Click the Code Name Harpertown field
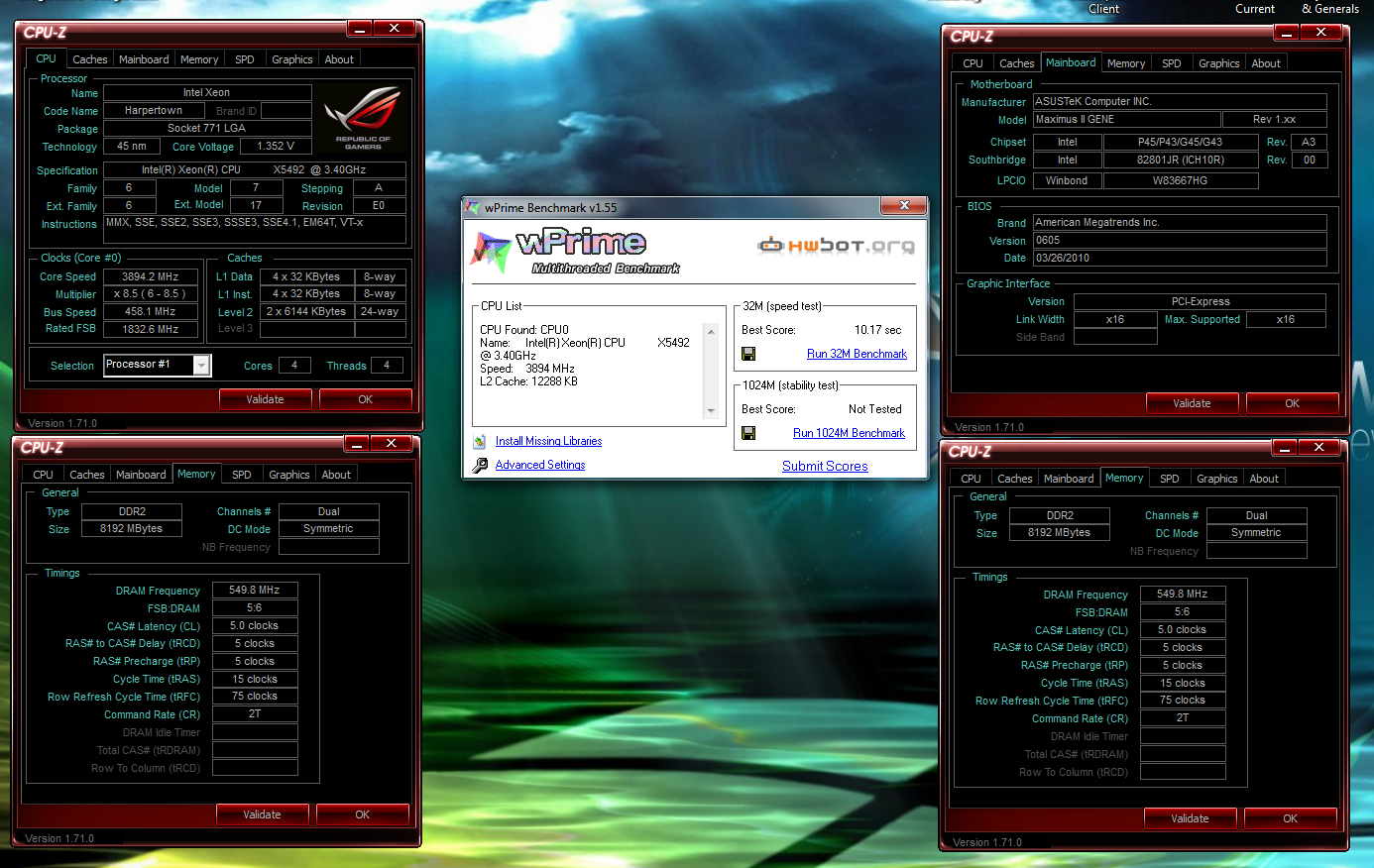The image size is (1374, 868). click(x=154, y=111)
